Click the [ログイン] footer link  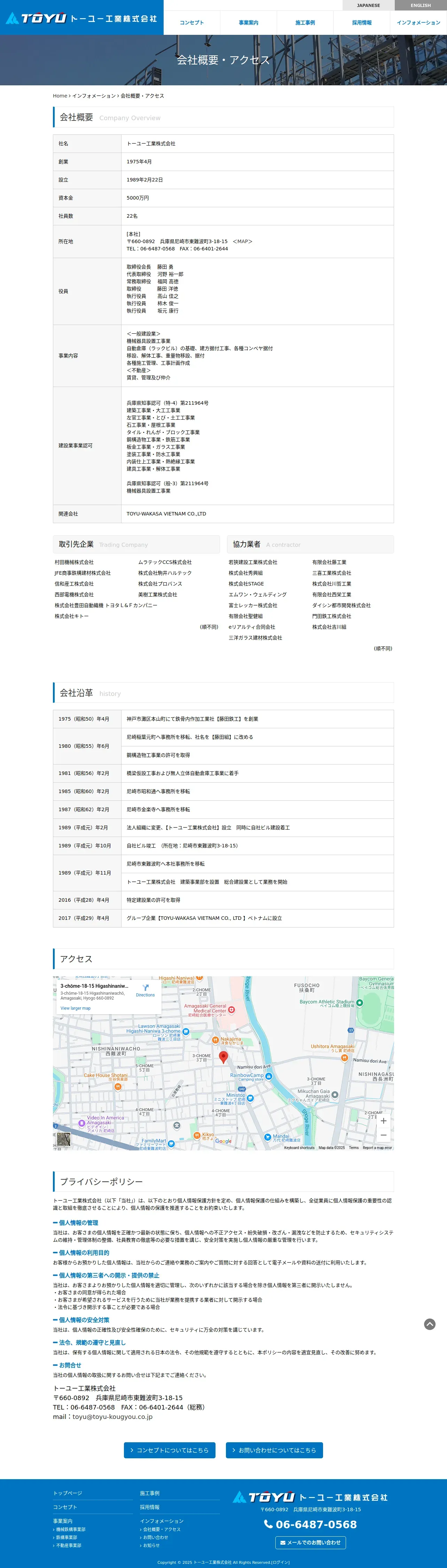(280, 1562)
